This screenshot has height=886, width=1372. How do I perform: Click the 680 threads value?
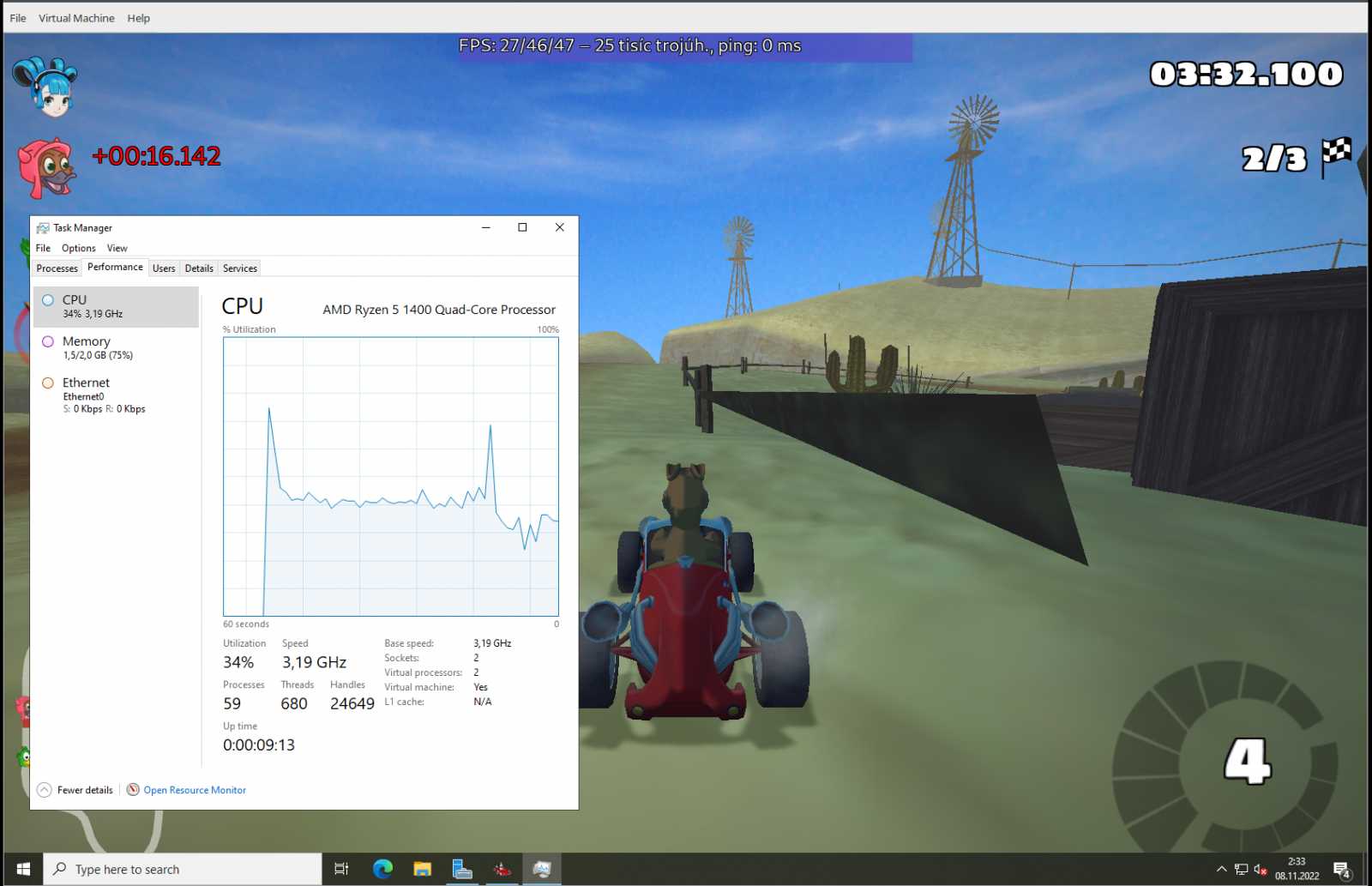pos(294,703)
